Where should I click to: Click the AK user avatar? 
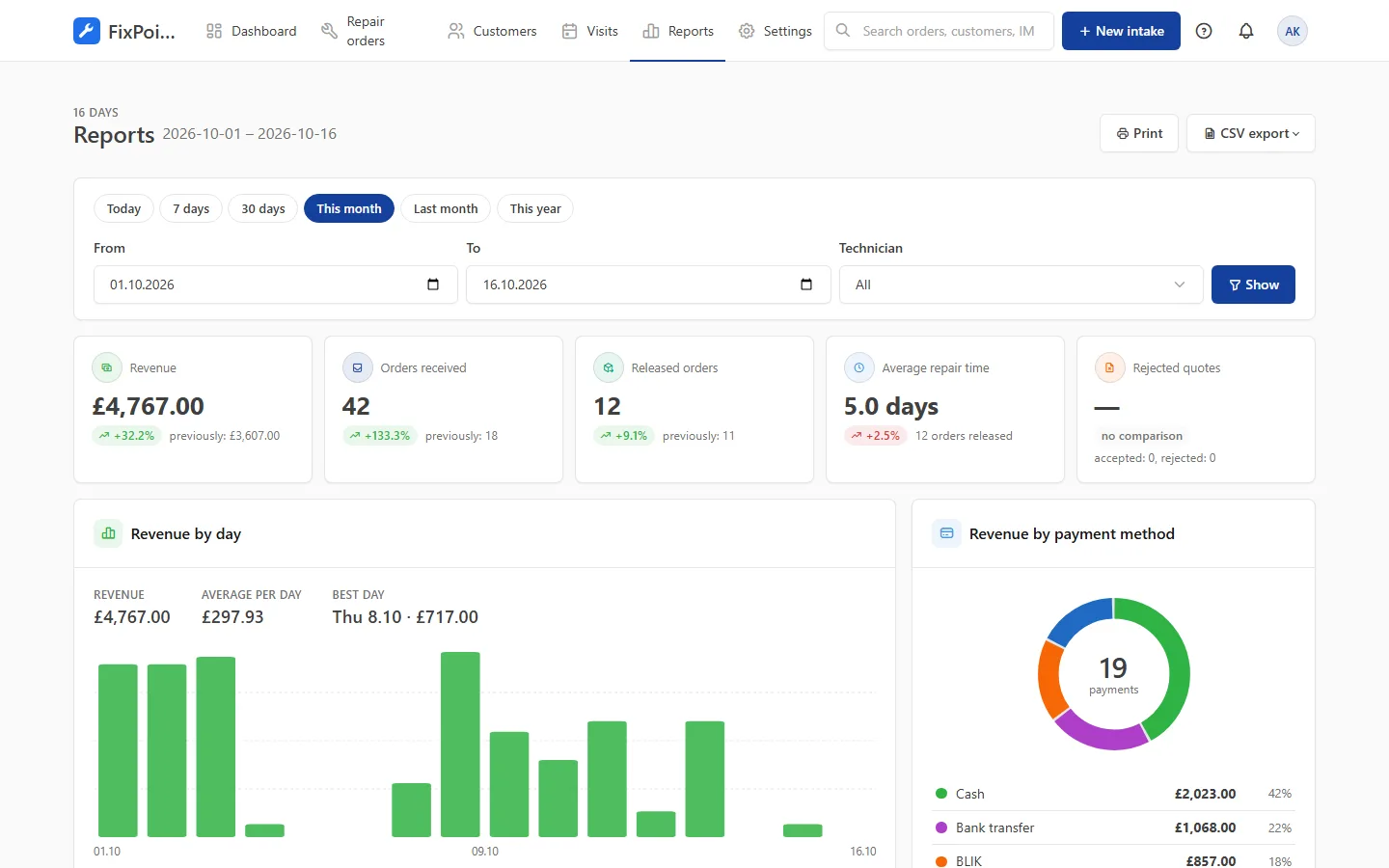(x=1293, y=31)
